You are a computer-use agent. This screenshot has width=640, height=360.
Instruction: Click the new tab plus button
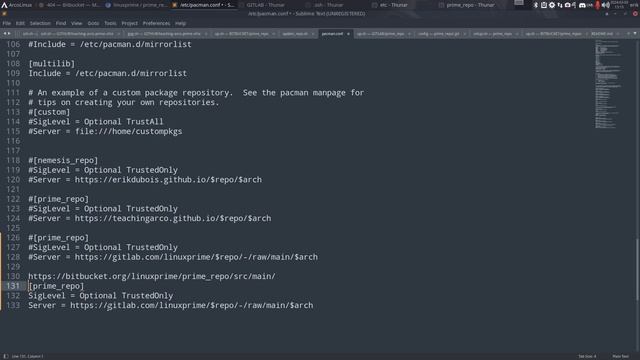coord(629,33)
